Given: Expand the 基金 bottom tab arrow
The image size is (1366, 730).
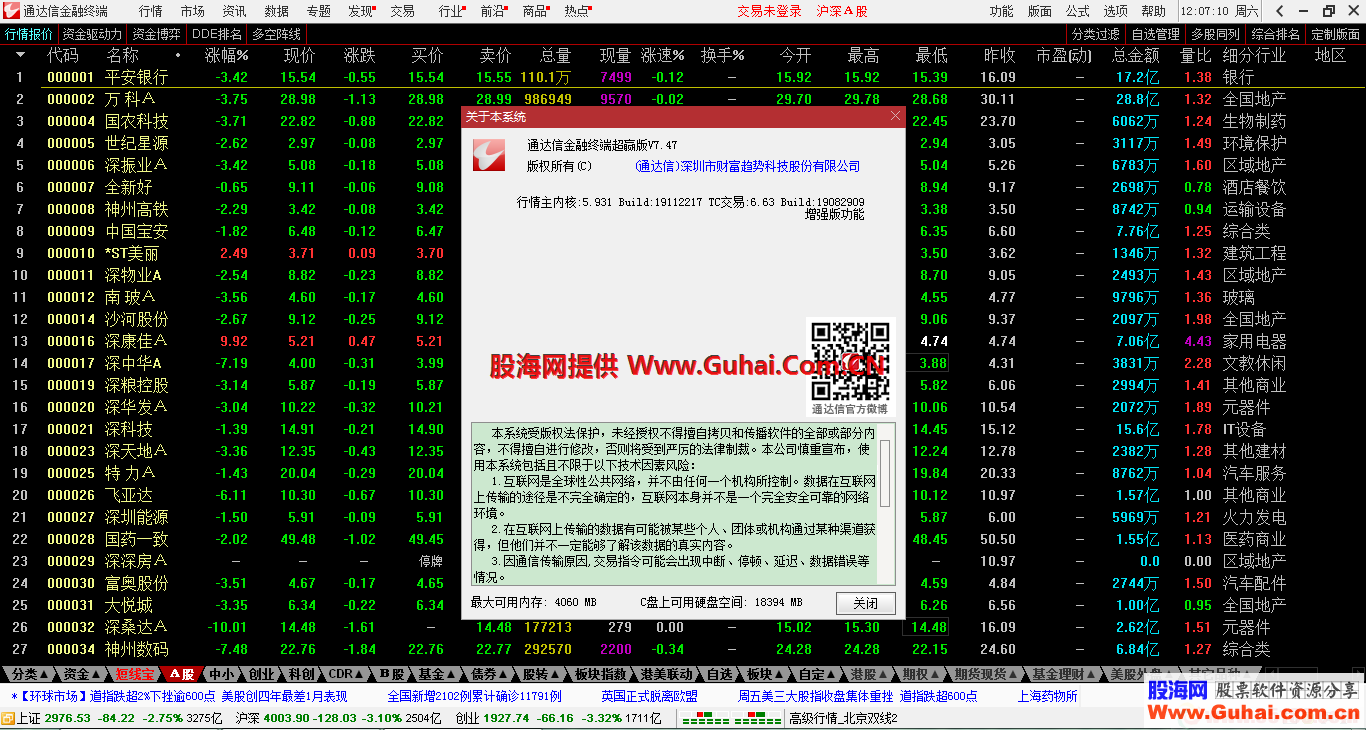Looking at the screenshot, I should click(450, 674).
